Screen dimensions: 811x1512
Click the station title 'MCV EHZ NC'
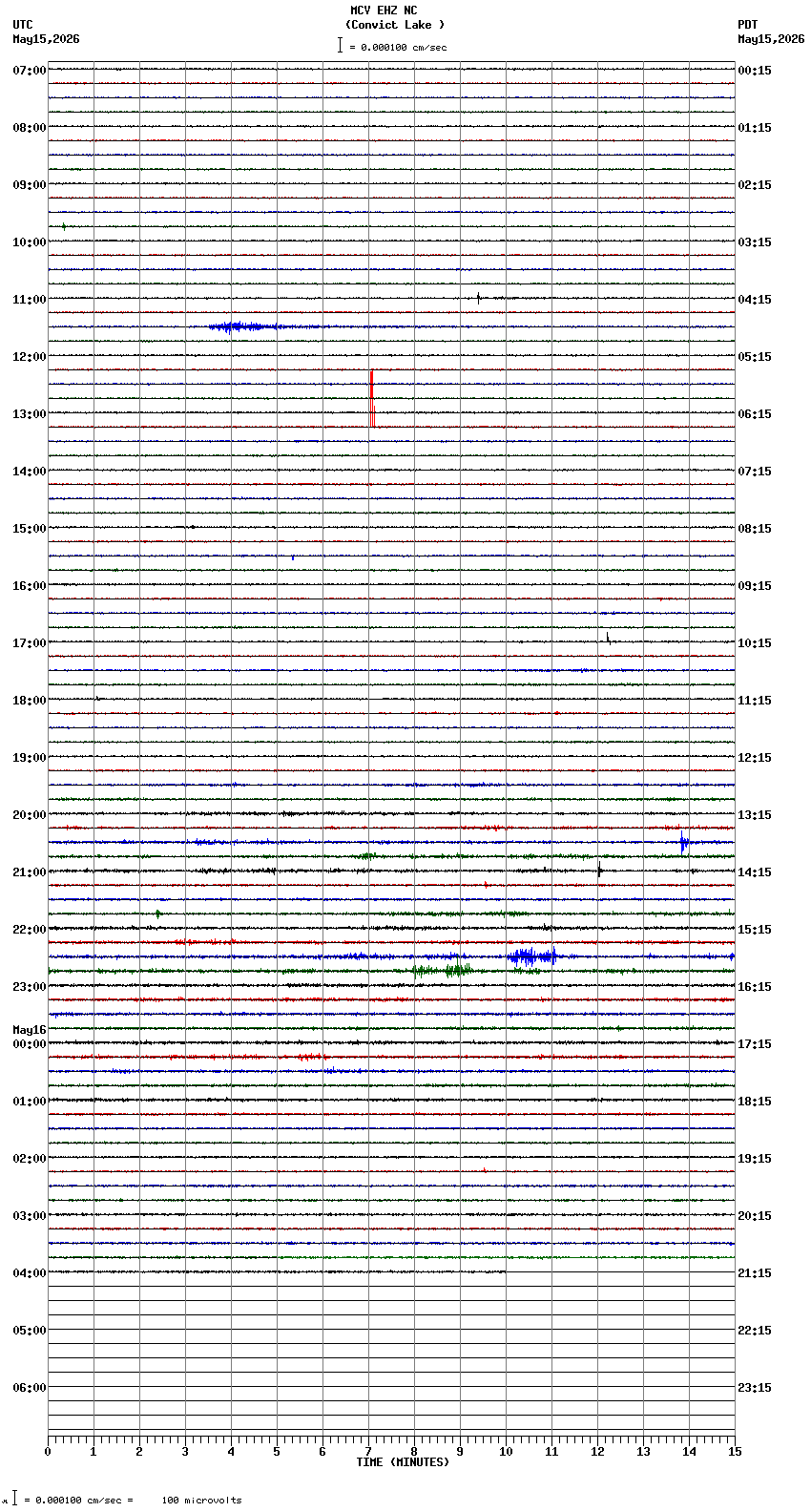(x=384, y=10)
